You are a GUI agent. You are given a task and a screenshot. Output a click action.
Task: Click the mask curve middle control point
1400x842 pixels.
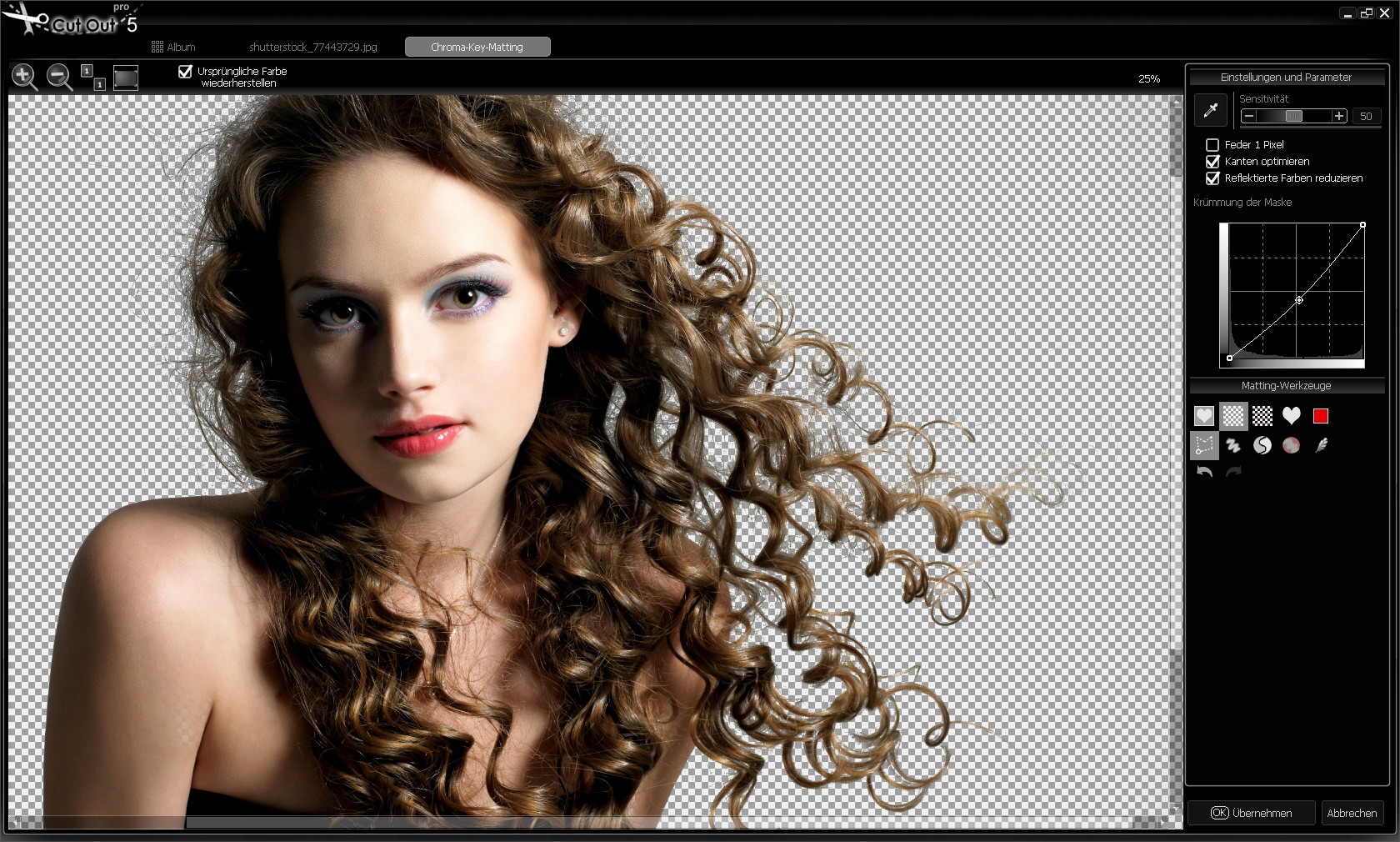tap(1298, 300)
